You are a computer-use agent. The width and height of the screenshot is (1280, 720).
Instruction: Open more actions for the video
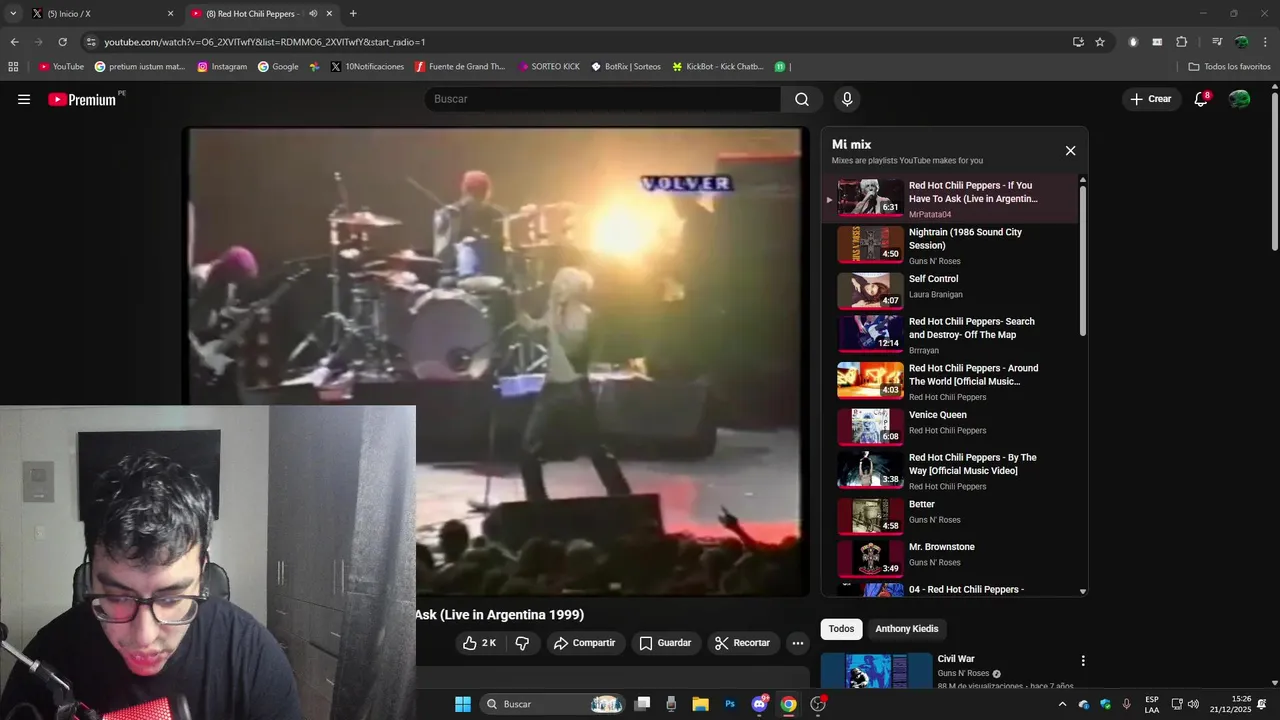click(x=797, y=643)
